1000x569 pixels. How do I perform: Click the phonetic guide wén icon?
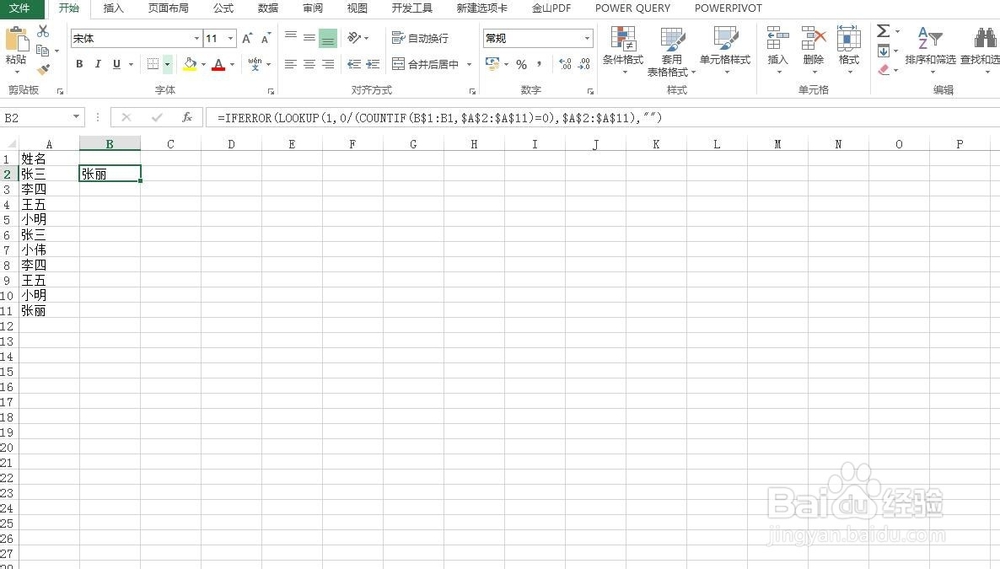coord(255,64)
